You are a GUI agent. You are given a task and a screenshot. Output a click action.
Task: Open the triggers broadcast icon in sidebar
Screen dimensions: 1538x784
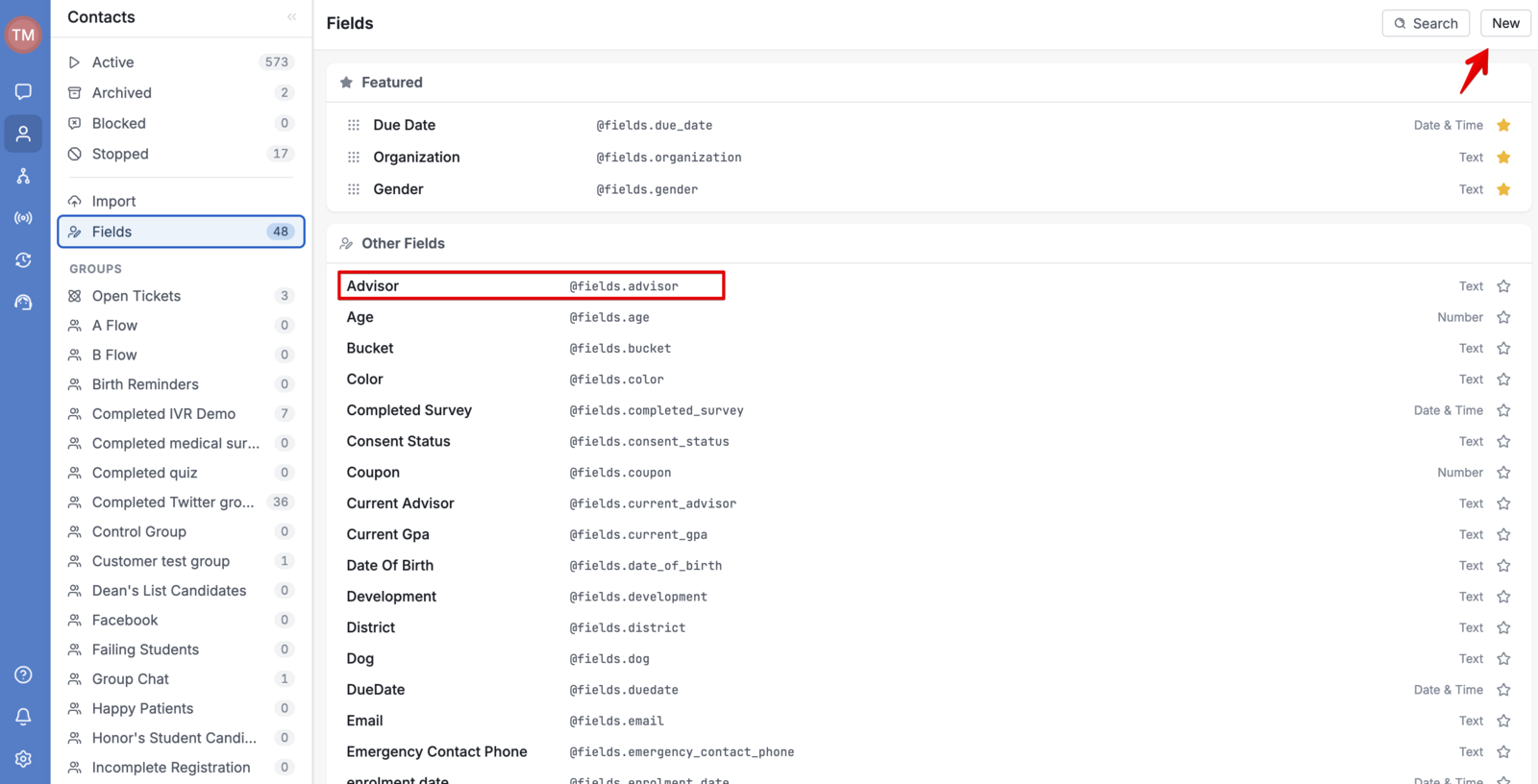coord(23,218)
